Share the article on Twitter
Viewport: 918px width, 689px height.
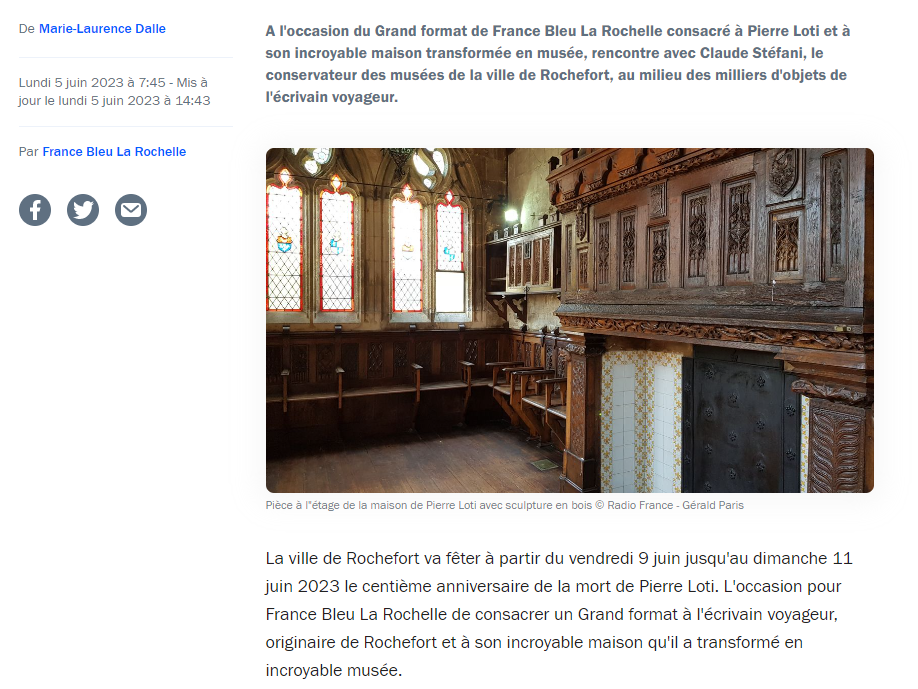[x=83, y=210]
